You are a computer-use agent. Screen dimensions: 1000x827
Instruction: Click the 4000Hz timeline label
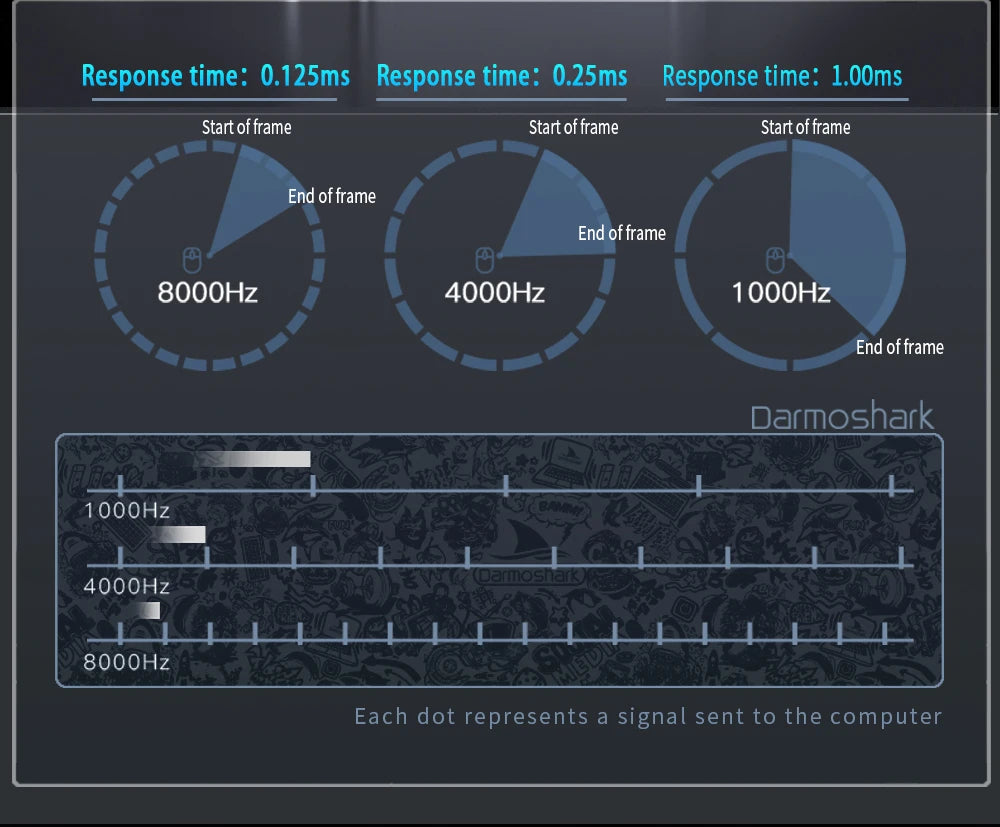tap(127, 586)
